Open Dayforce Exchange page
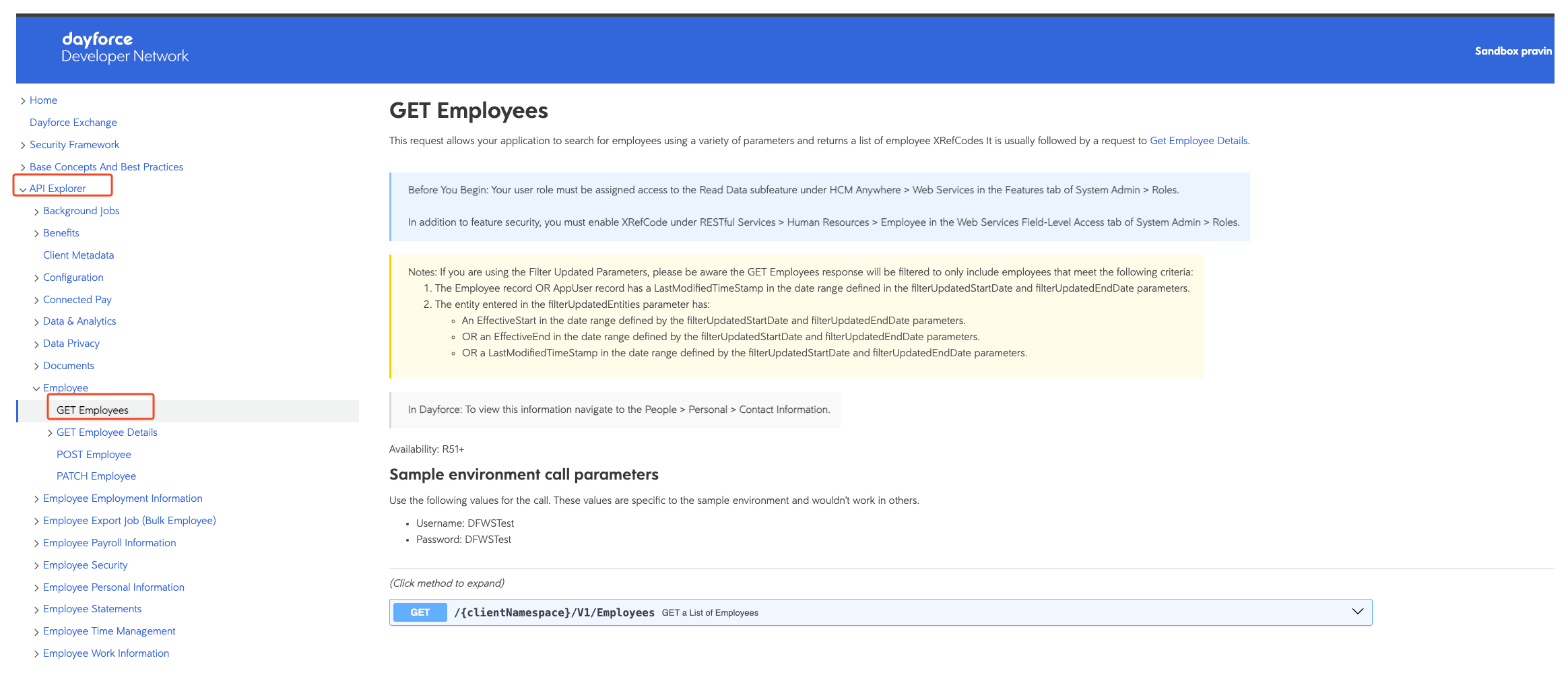1568x679 pixels. coord(73,123)
